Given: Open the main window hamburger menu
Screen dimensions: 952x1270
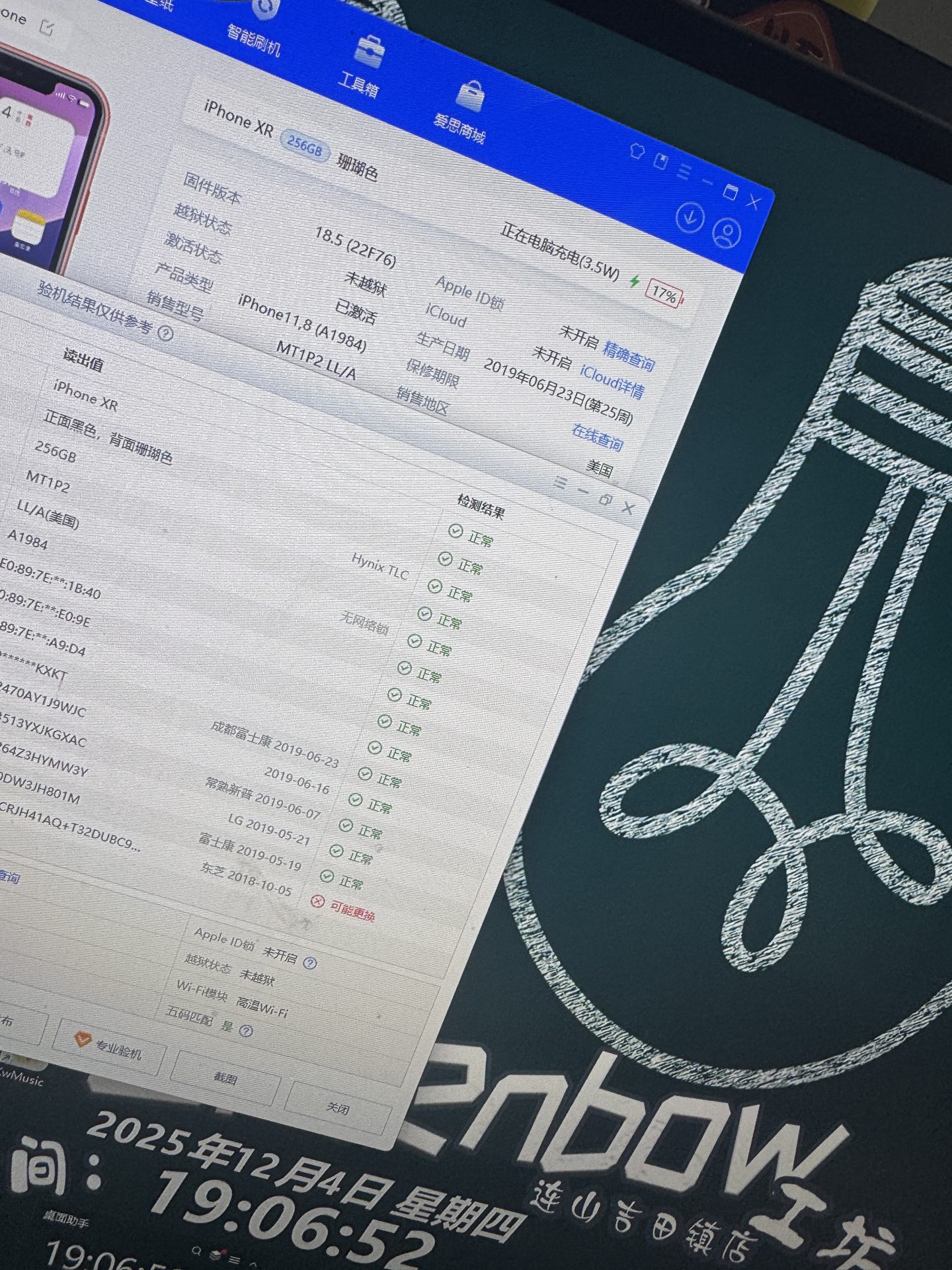Looking at the screenshot, I should [684, 171].
